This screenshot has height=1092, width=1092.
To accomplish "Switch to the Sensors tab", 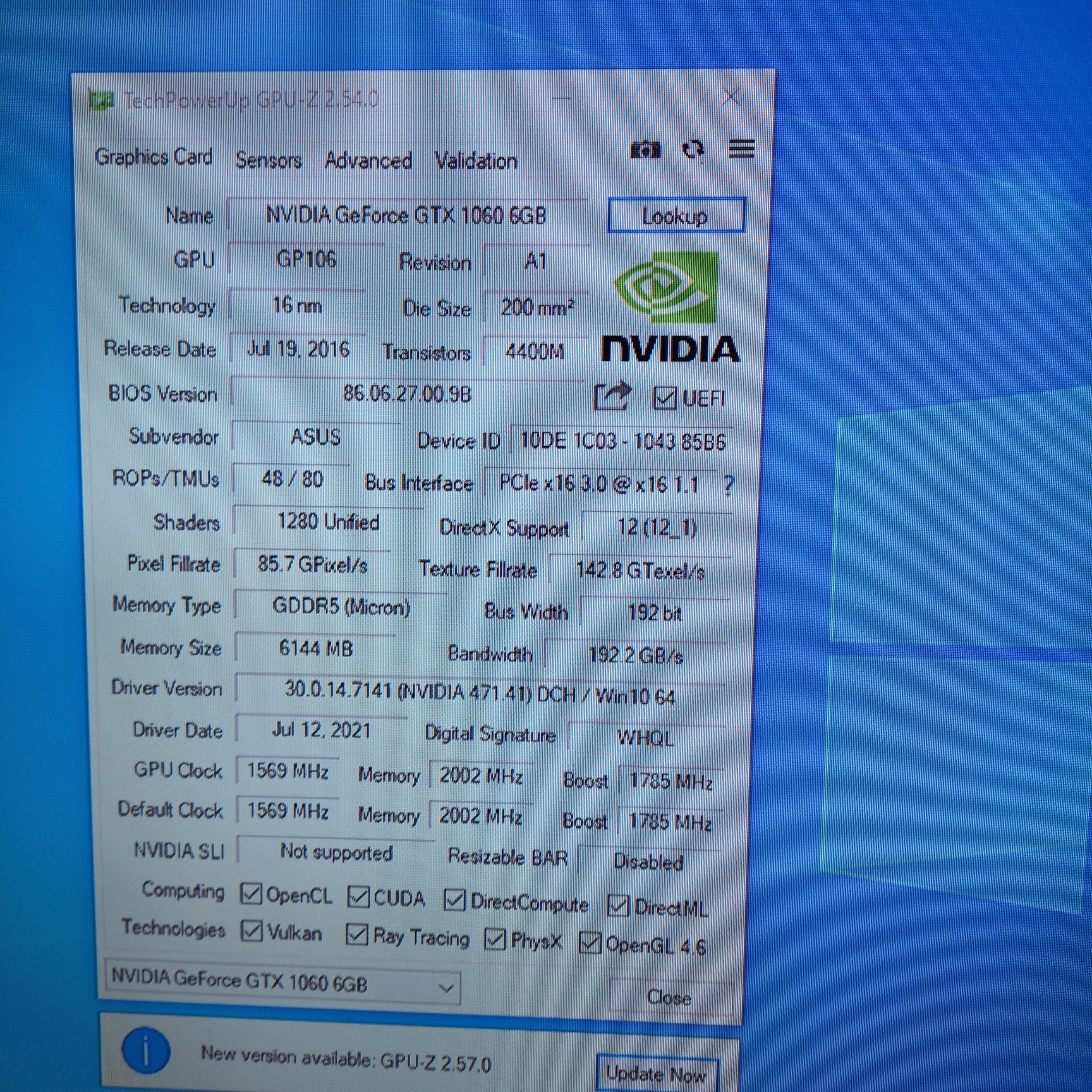I will coord(268,161).
